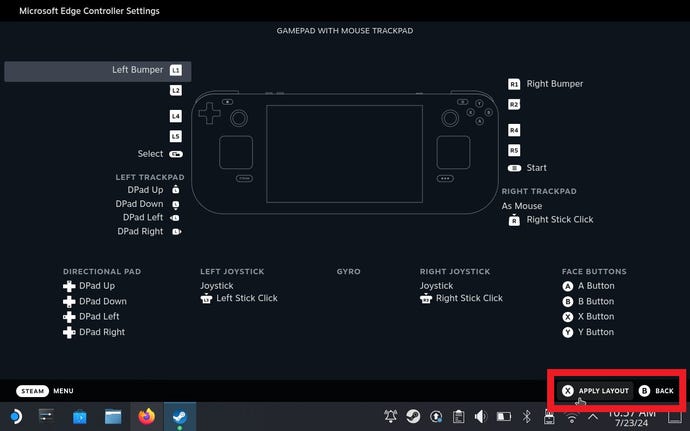Open the Steam icon in the taskbar
Viewport: 690px width, 431px height.
180,416
